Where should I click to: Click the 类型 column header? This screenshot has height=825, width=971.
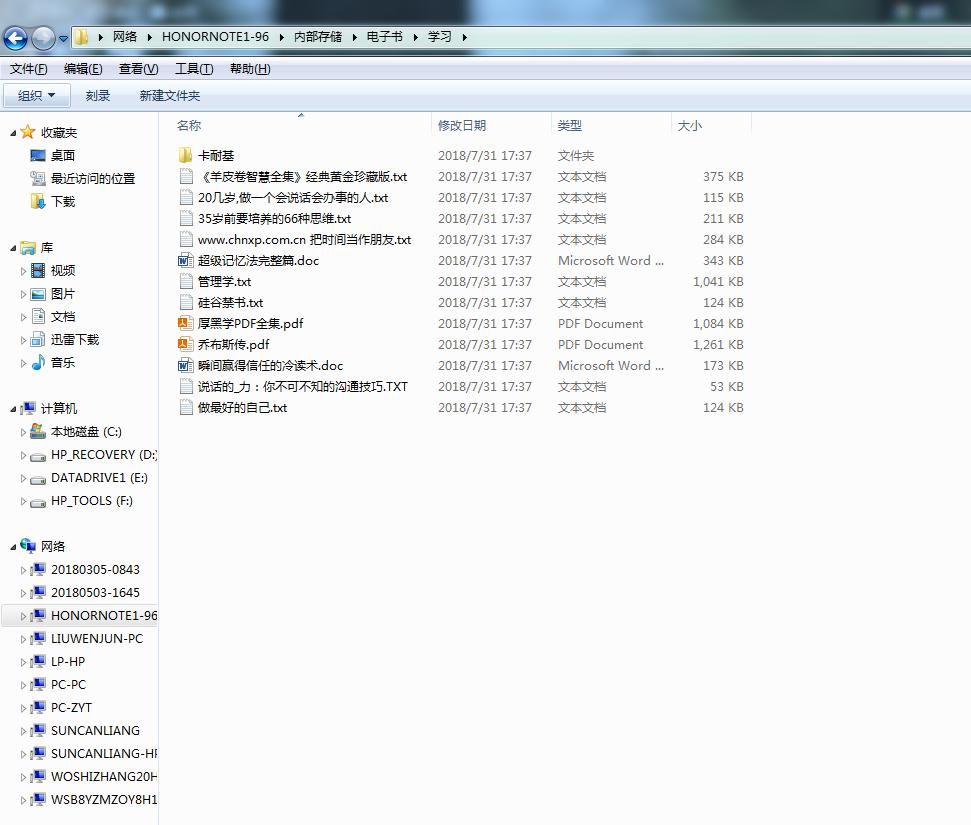[569, 126]
